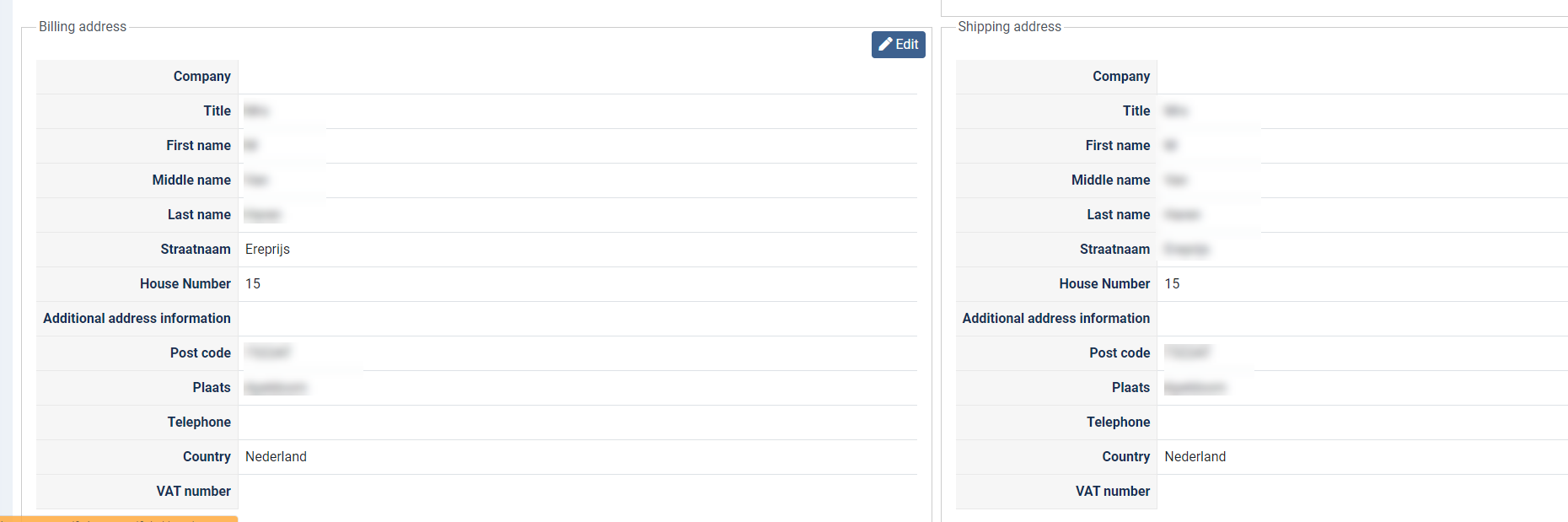
Task: Click the billing Post code label
Action: 200,353
